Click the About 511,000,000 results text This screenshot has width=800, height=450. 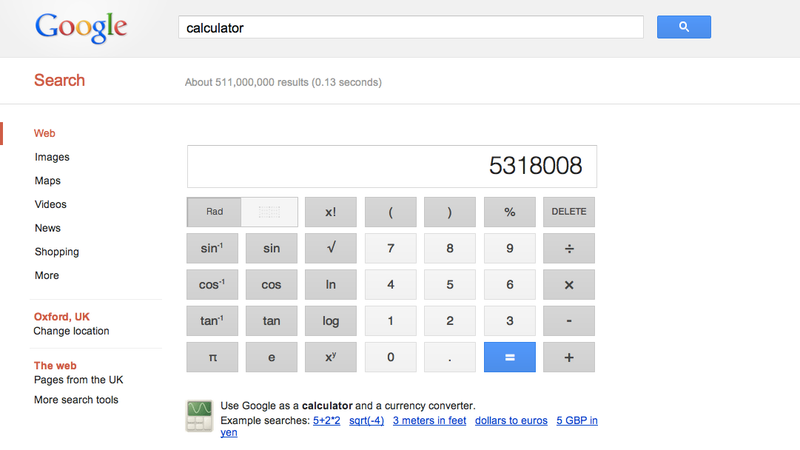(283, 82)
